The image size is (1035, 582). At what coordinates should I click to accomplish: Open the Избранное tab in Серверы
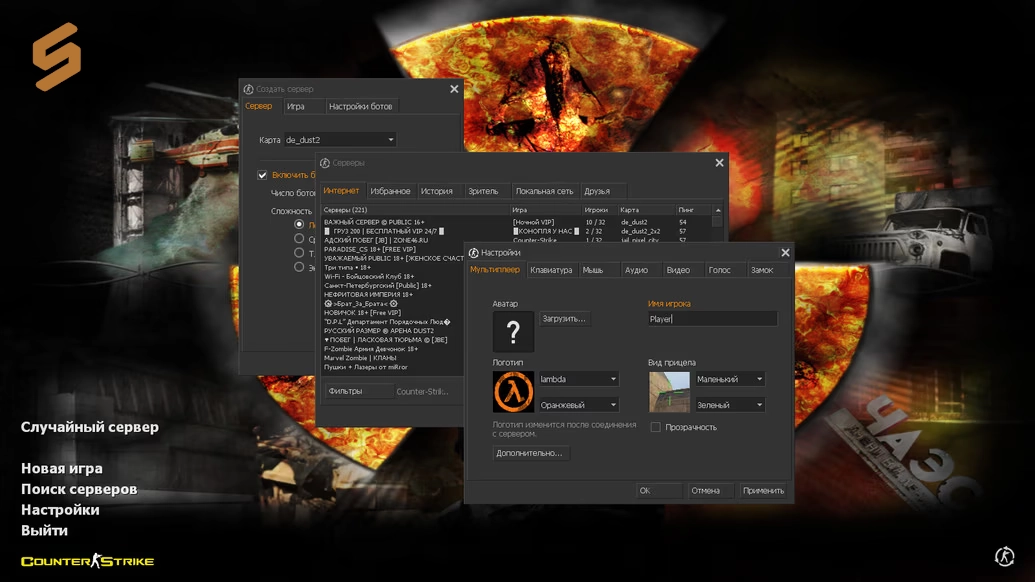click(390, 191)
